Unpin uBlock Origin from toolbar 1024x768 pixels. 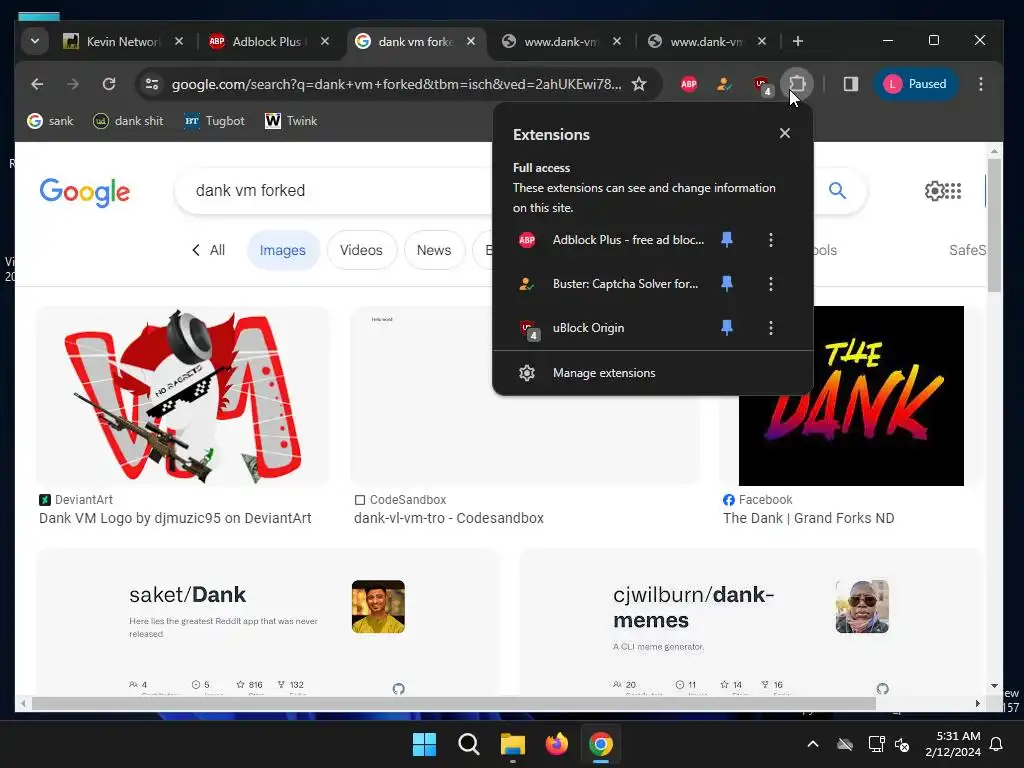[726, 328]
